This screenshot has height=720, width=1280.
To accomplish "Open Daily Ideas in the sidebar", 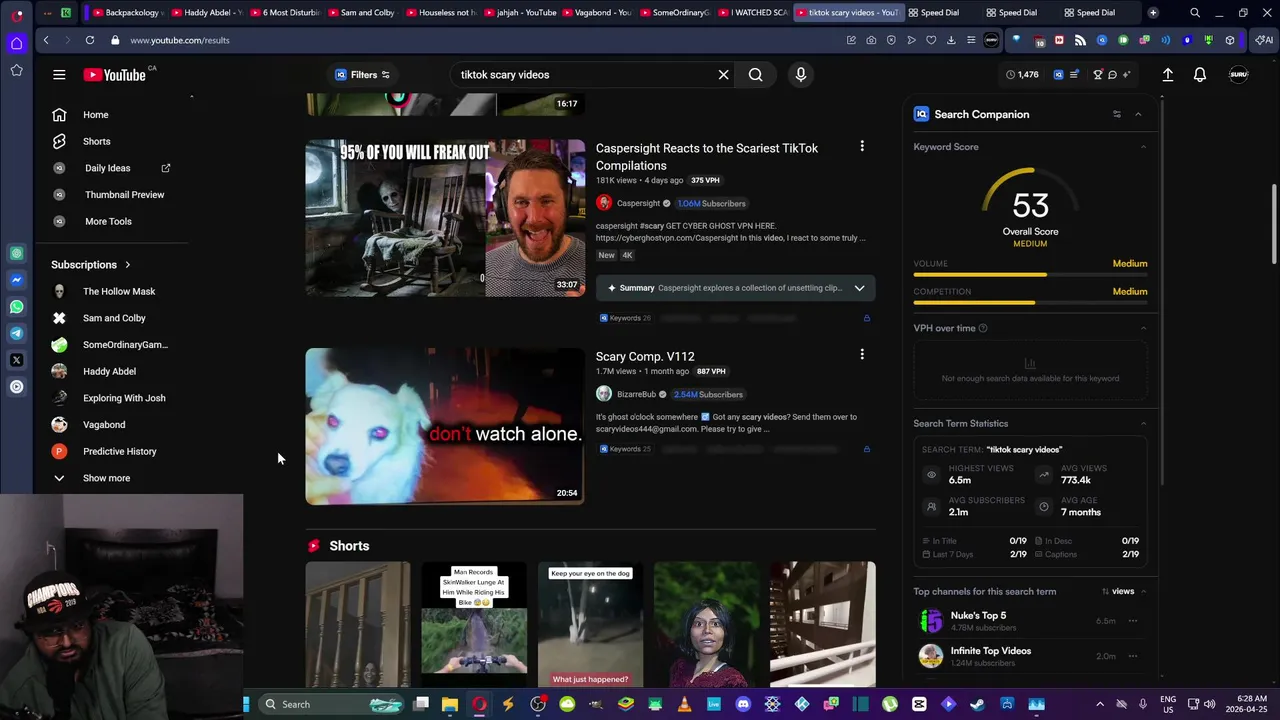I will tap(108, 168).
